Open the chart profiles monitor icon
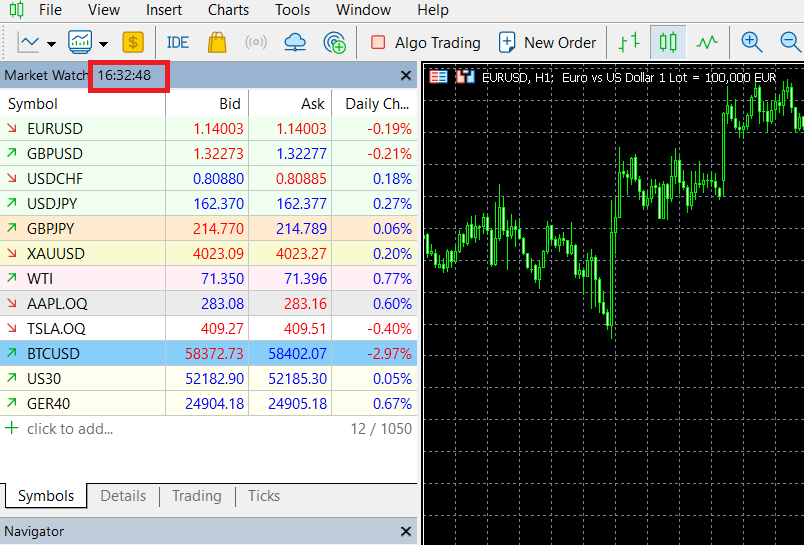This screenshot has width=804, height=545. (x=80, y=42)
